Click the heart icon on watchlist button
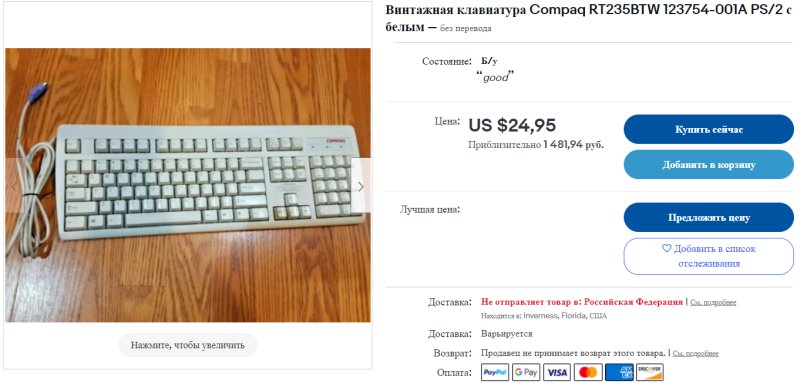The width and height of the screenshot is (807, 387). 666,249
